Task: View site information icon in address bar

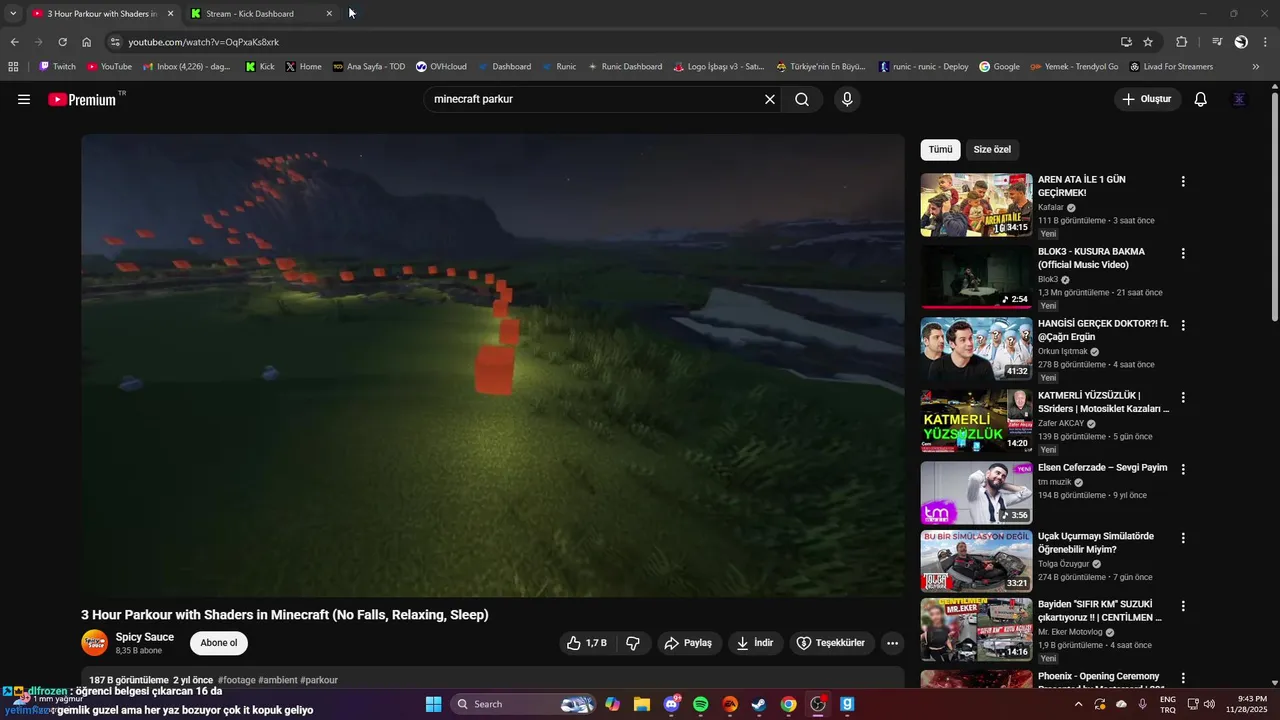Action: 115,42
